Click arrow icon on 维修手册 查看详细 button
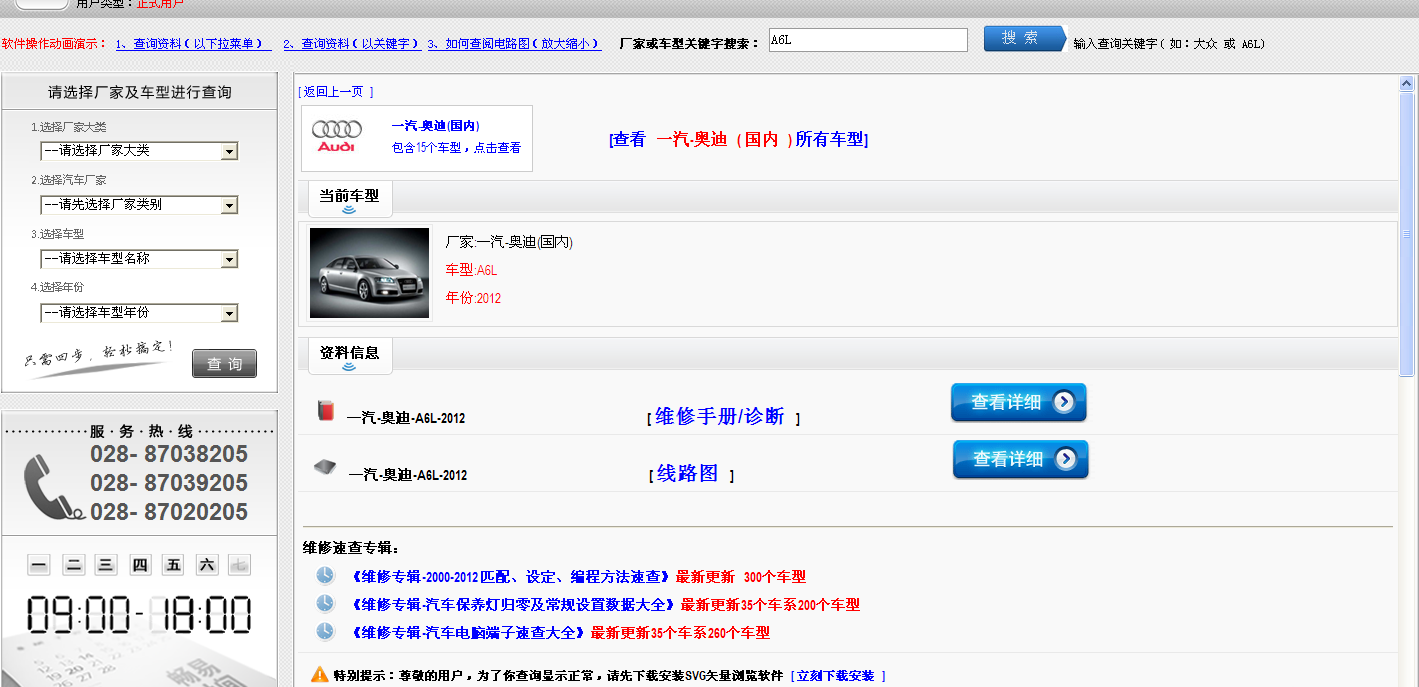The height and width of the screenshot is (687, 1419). tap(1064, 402)
